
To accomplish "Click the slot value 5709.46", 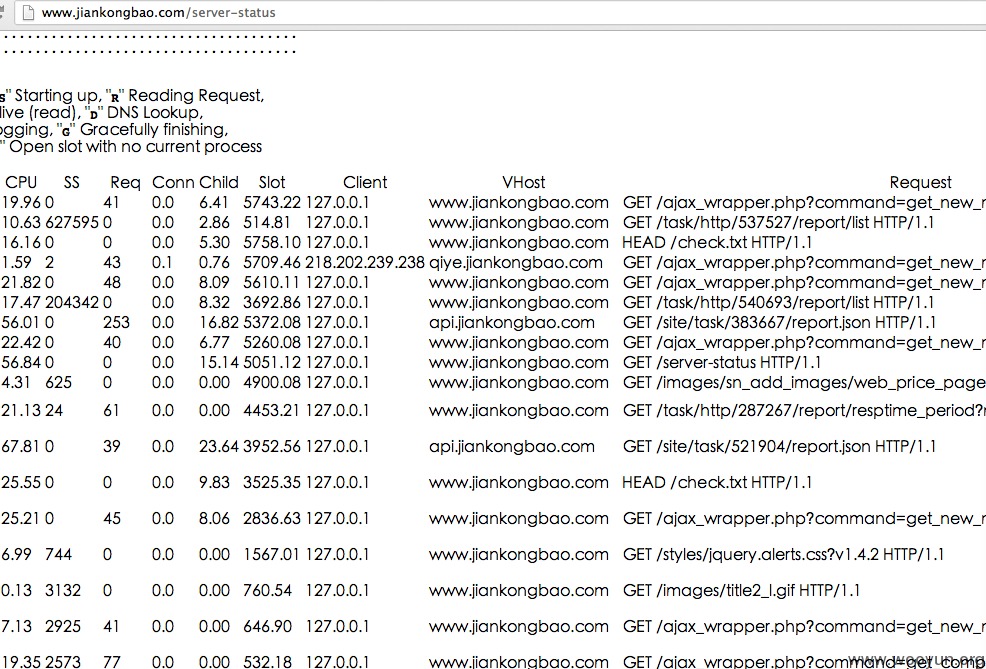I will [272, 262].
